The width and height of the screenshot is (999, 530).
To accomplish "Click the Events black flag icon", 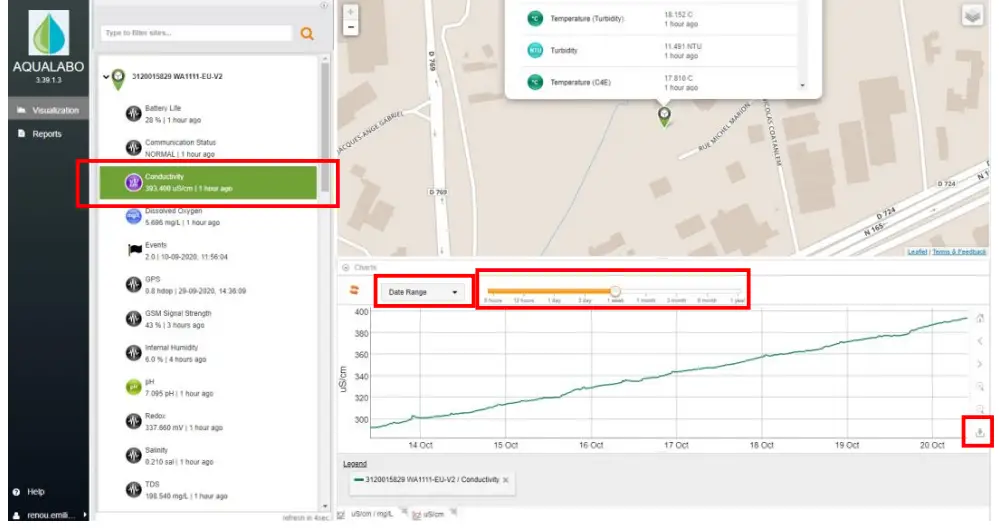I will [134, 250].
